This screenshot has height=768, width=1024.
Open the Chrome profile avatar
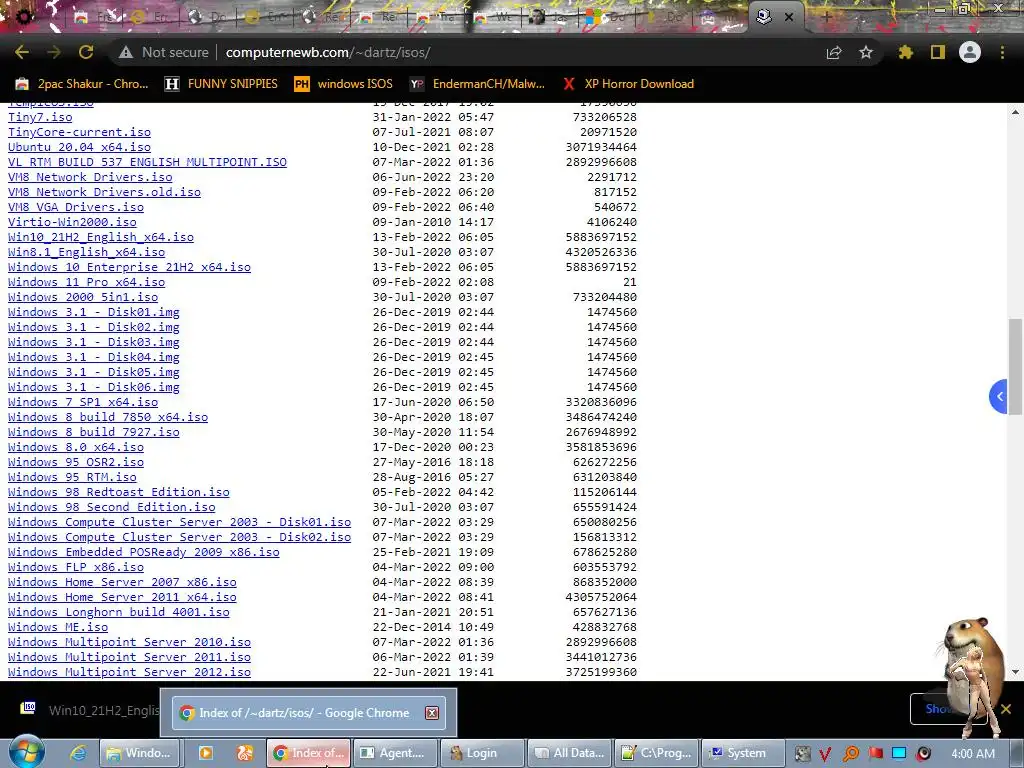point(970,52)
